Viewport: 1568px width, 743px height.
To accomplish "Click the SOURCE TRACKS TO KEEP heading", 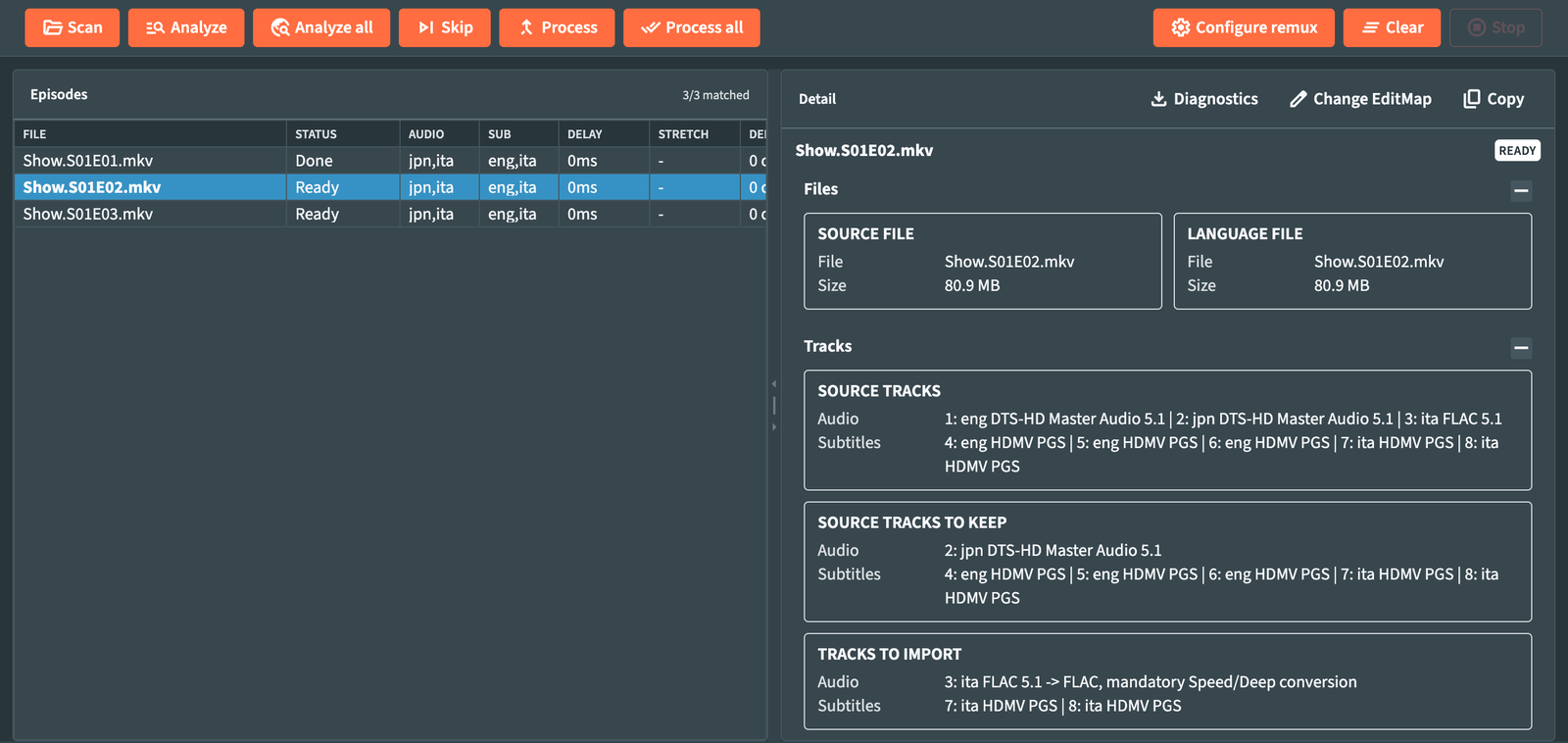I will pyautogui.click(x=912, y=522).
